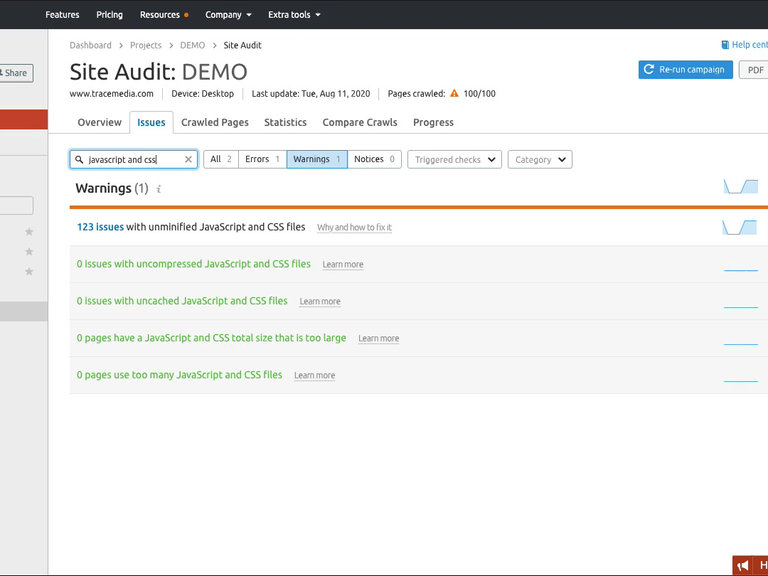Toggle the Notices filter
The width and height of the screenshot is (768, 576).
(x=374, y=159)
